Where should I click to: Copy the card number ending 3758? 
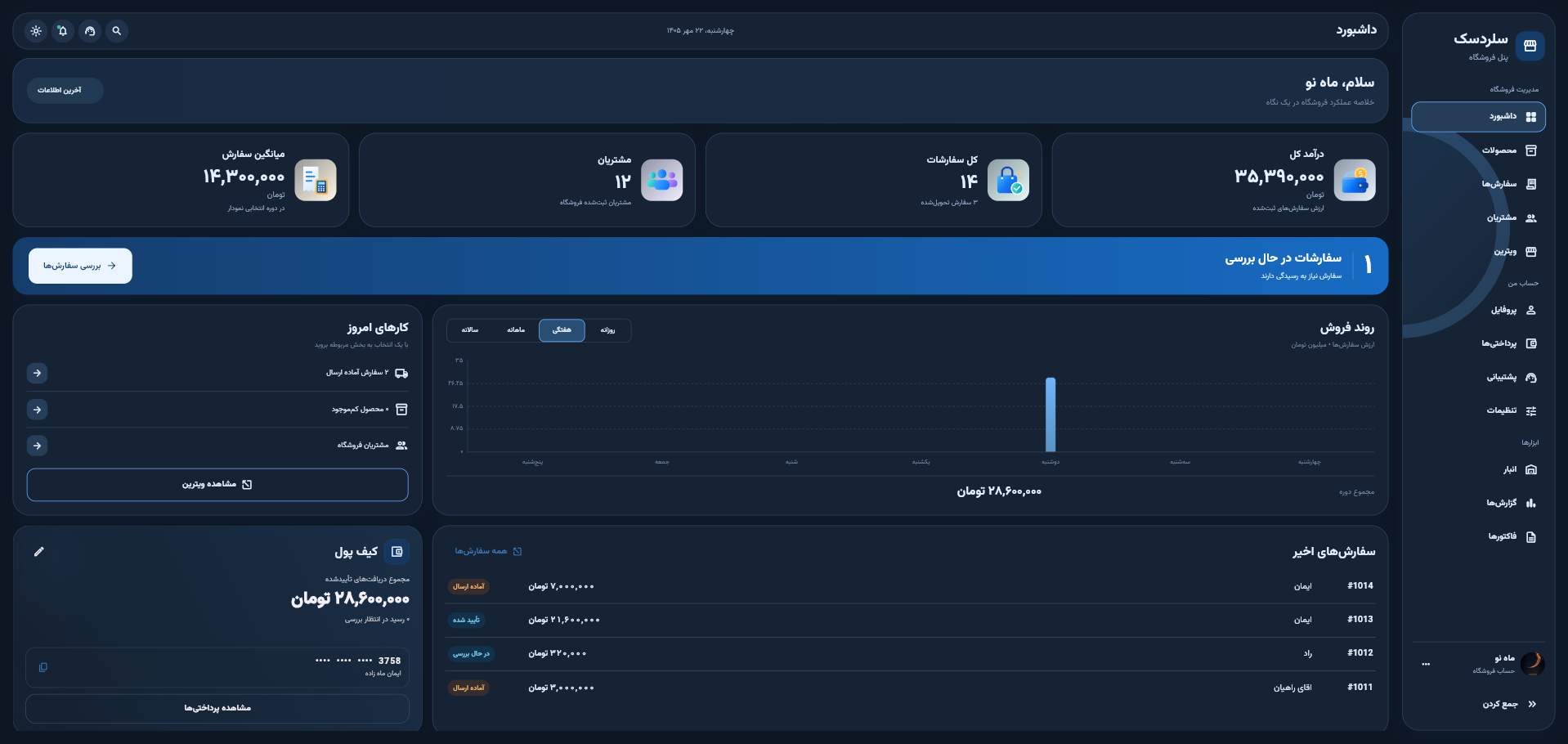43,667
